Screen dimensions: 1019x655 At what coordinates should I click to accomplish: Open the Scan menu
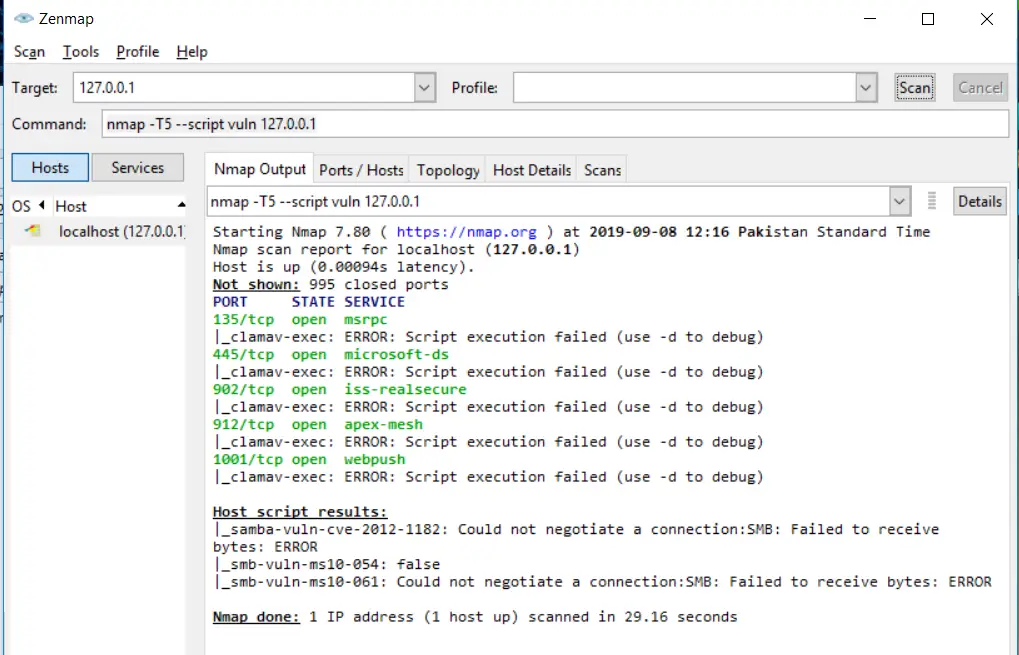[29, 51]
